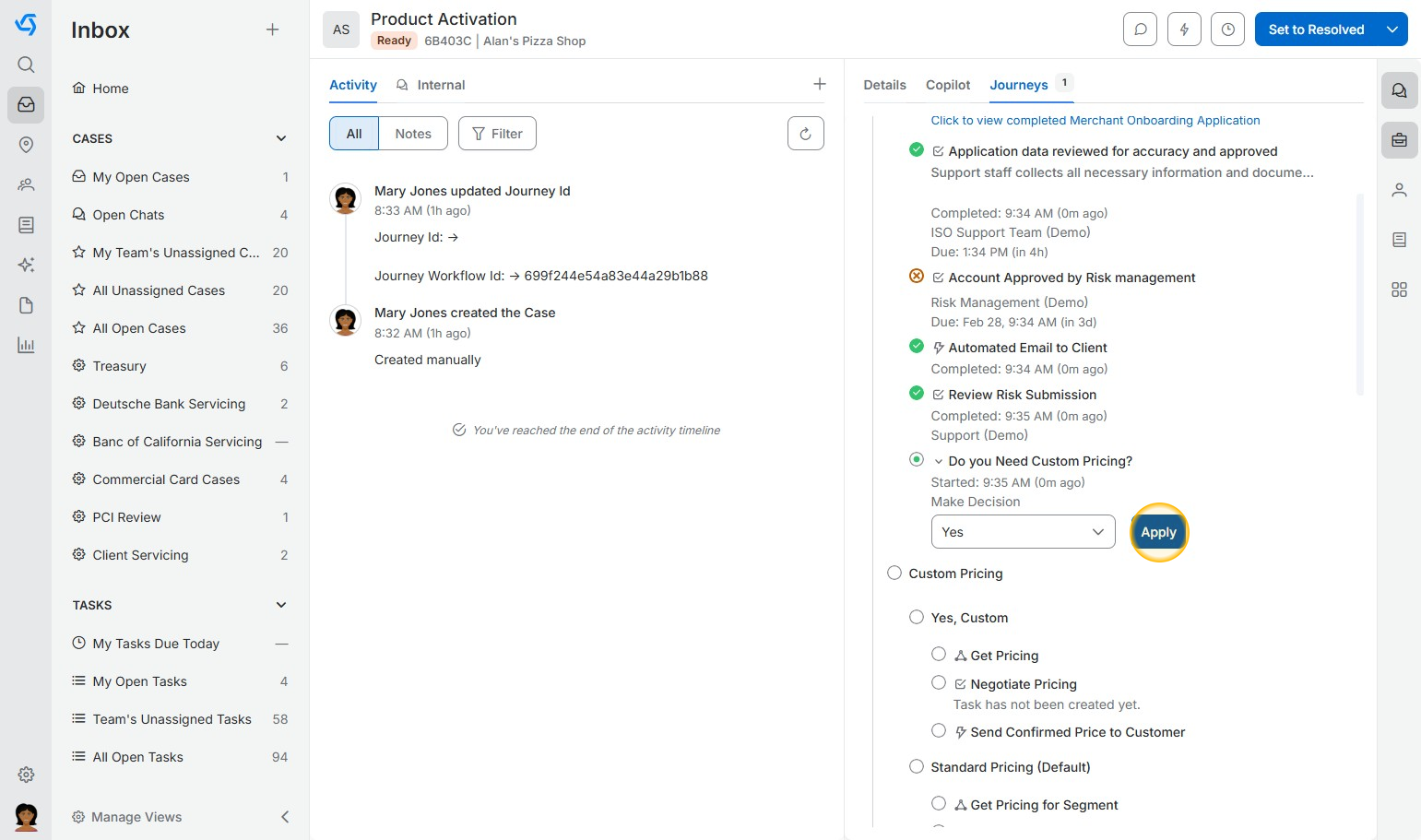
Task: Click the chat bubble icon in header
Action: point(1140,30)
